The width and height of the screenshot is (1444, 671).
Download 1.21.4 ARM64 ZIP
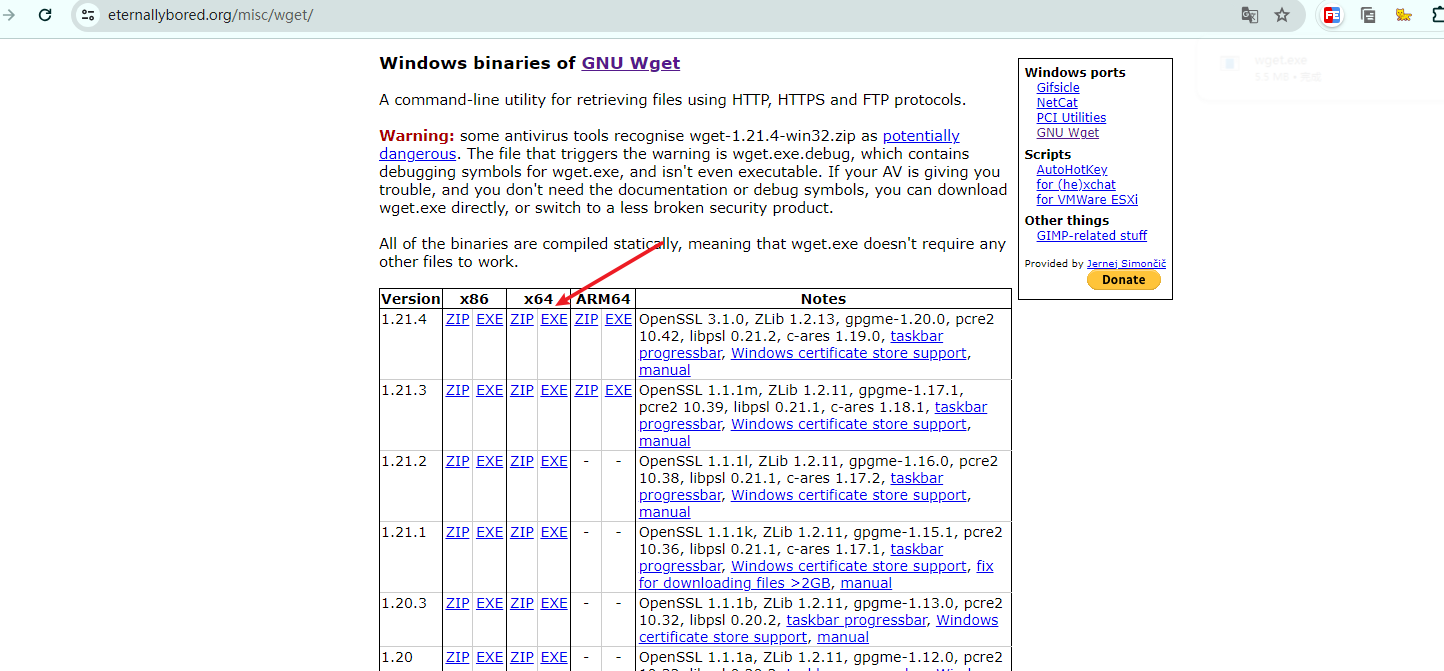tap(586, 319)
